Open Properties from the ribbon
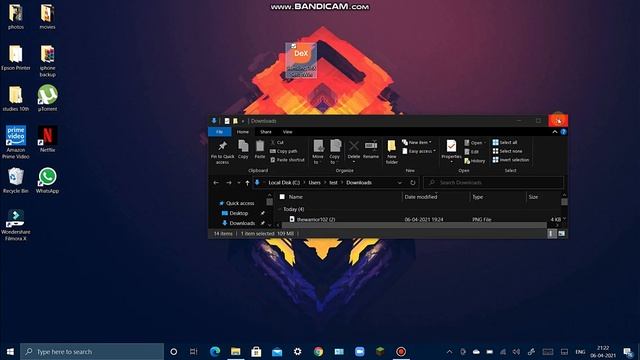Screen dimensions: 640x360 451,151
